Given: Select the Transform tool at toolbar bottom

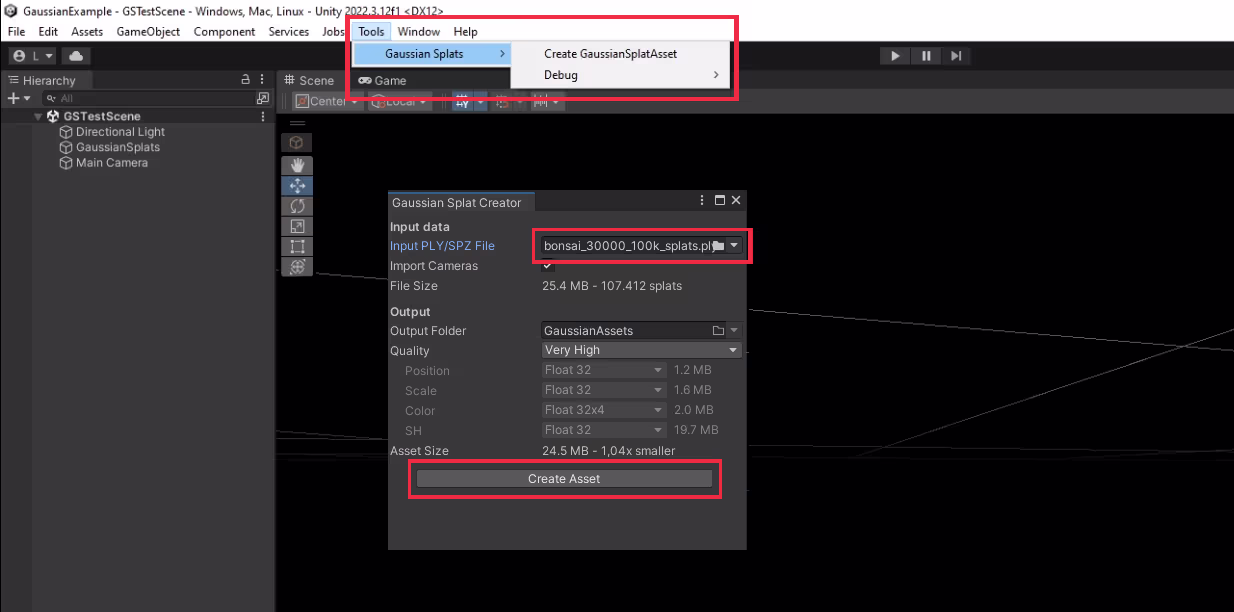Looking at the screenshot, I should pyautogui.click(x=296, y=266).
